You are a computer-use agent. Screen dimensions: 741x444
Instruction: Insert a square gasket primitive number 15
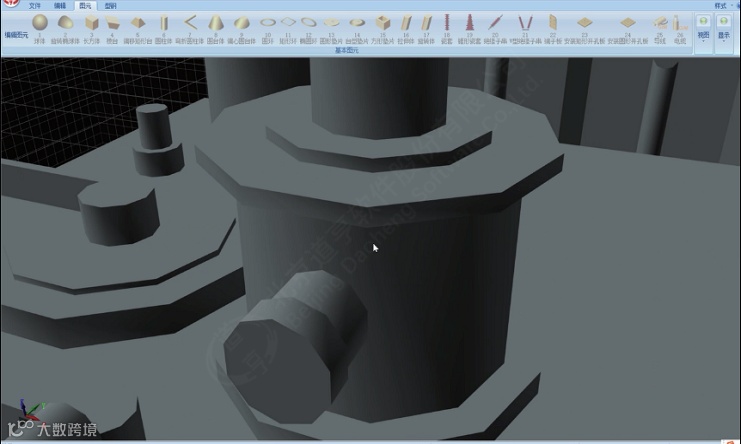pyautogui.click(x=383, y=28)
